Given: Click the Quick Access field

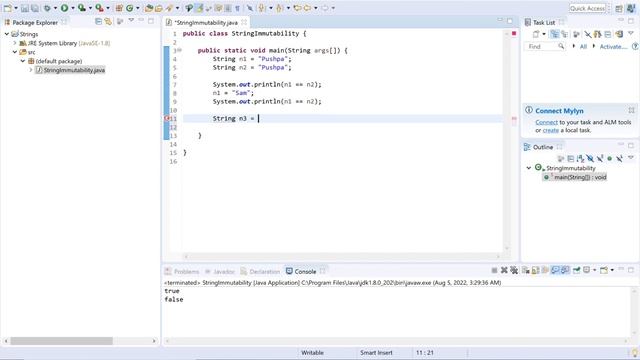Looking at the screenshot, I should click(x=587, y=8).
